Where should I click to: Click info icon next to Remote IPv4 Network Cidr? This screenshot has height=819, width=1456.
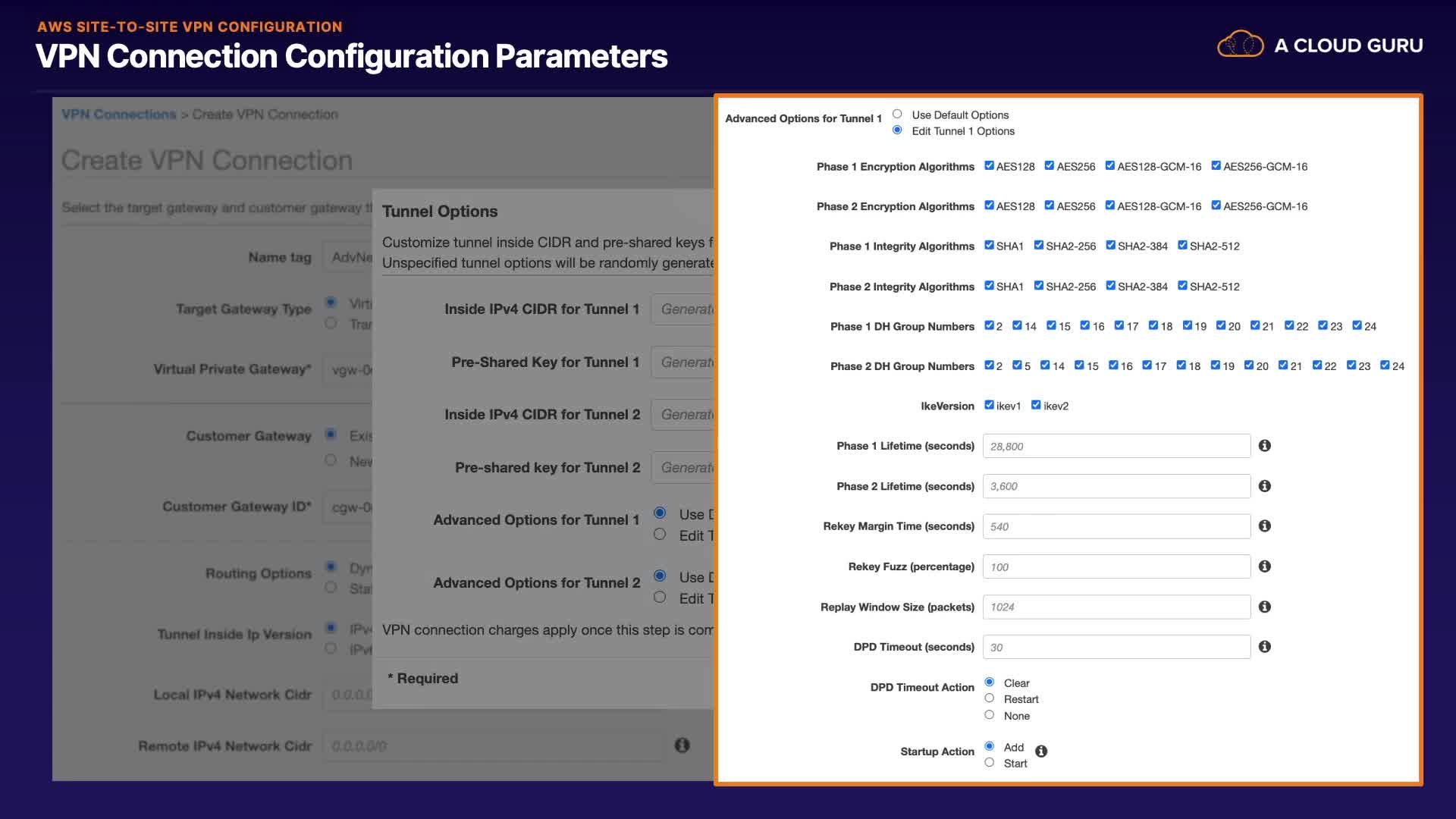tap(682, 745)
